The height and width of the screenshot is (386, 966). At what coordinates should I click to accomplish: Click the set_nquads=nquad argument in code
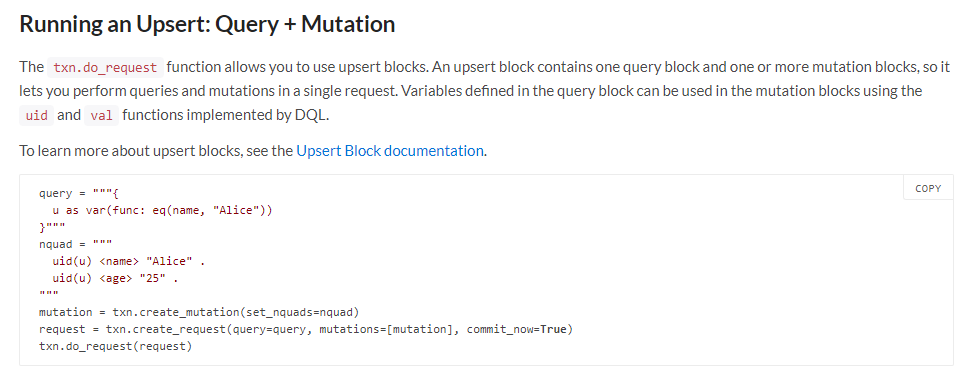(299, 312)
